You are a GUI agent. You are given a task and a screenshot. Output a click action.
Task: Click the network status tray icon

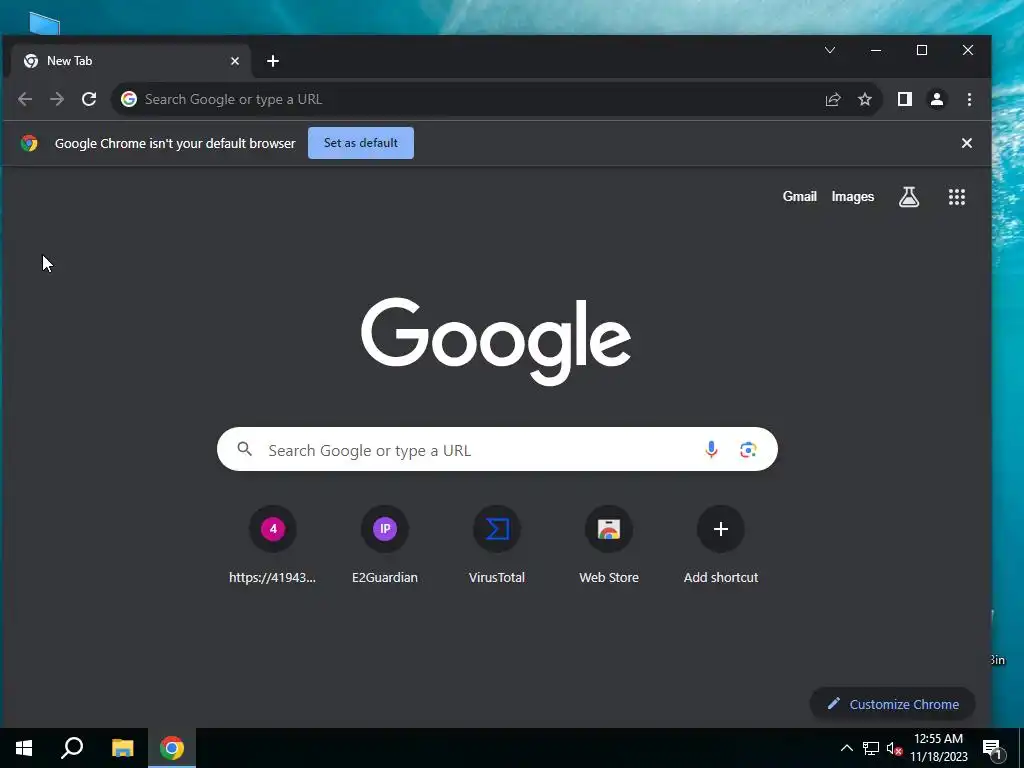(871, 748)
